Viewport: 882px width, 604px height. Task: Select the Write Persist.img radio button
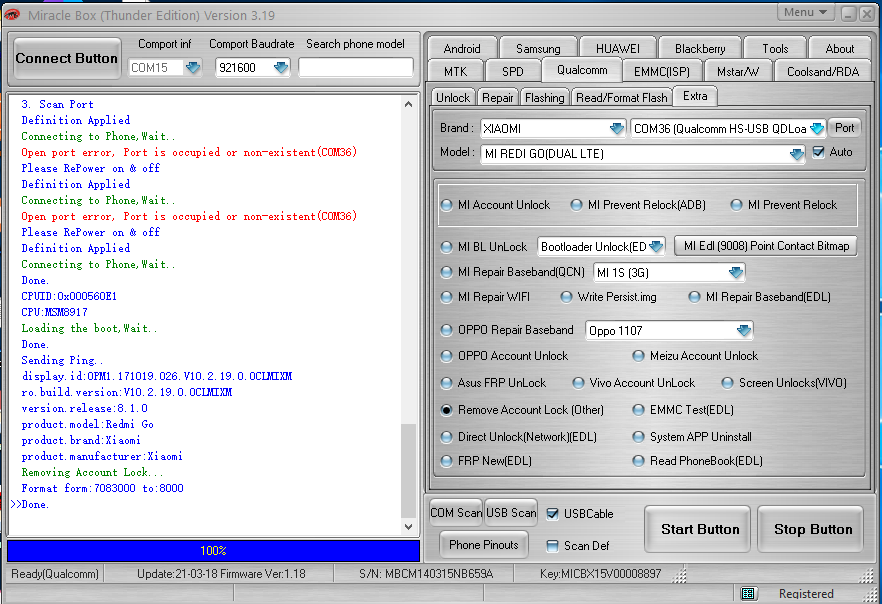coord(566,297)
